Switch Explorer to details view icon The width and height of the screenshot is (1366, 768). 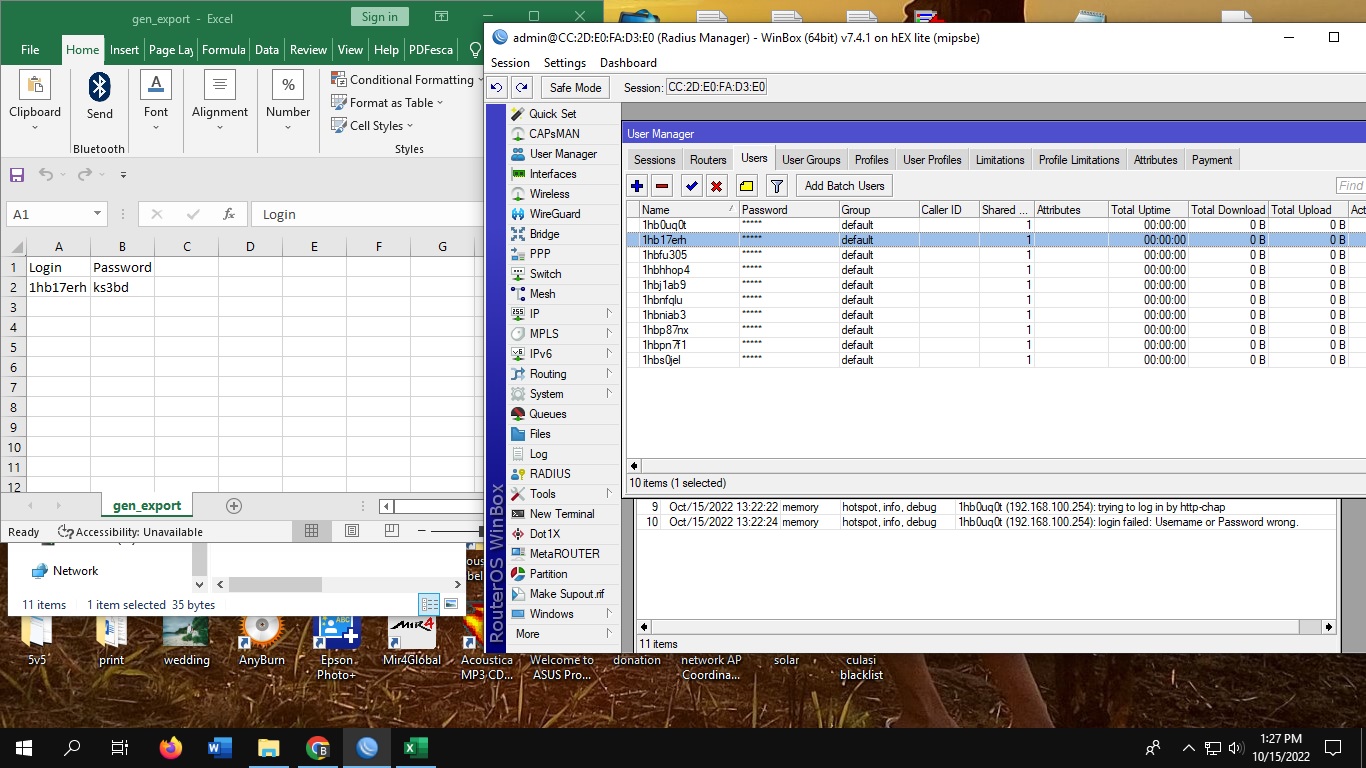[x=429, y=604]
